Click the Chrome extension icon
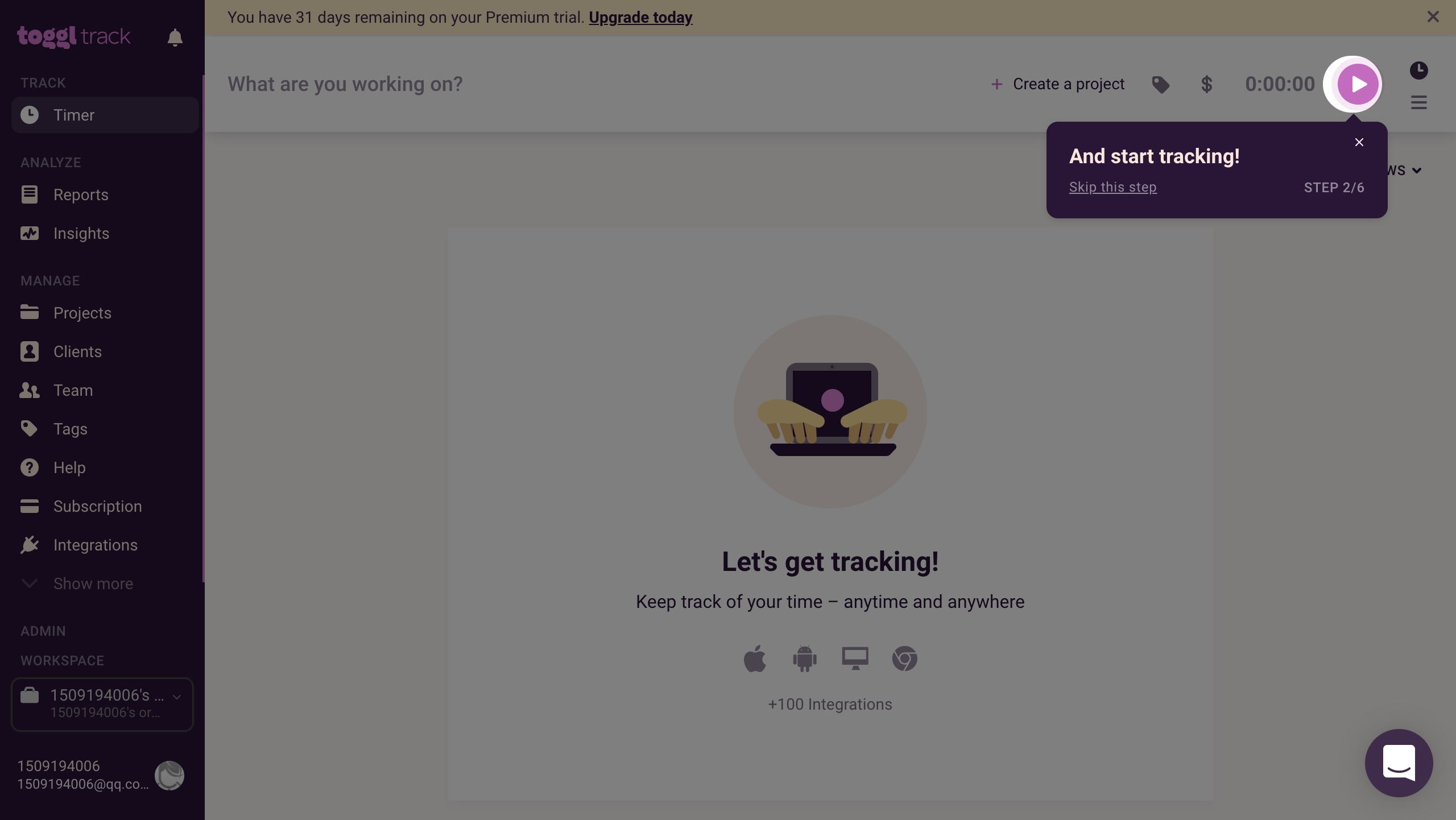This screenshot has height=820, width=1456. (904, 659)
